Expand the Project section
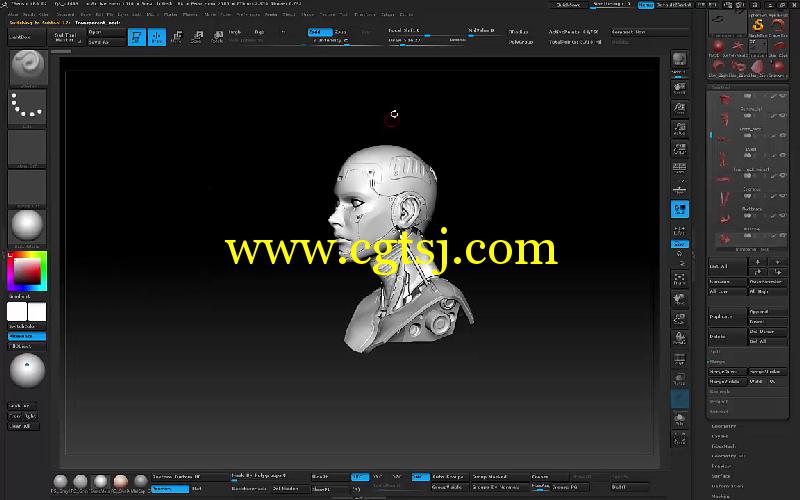The image size is (800, 500). (x=718, y=402)
